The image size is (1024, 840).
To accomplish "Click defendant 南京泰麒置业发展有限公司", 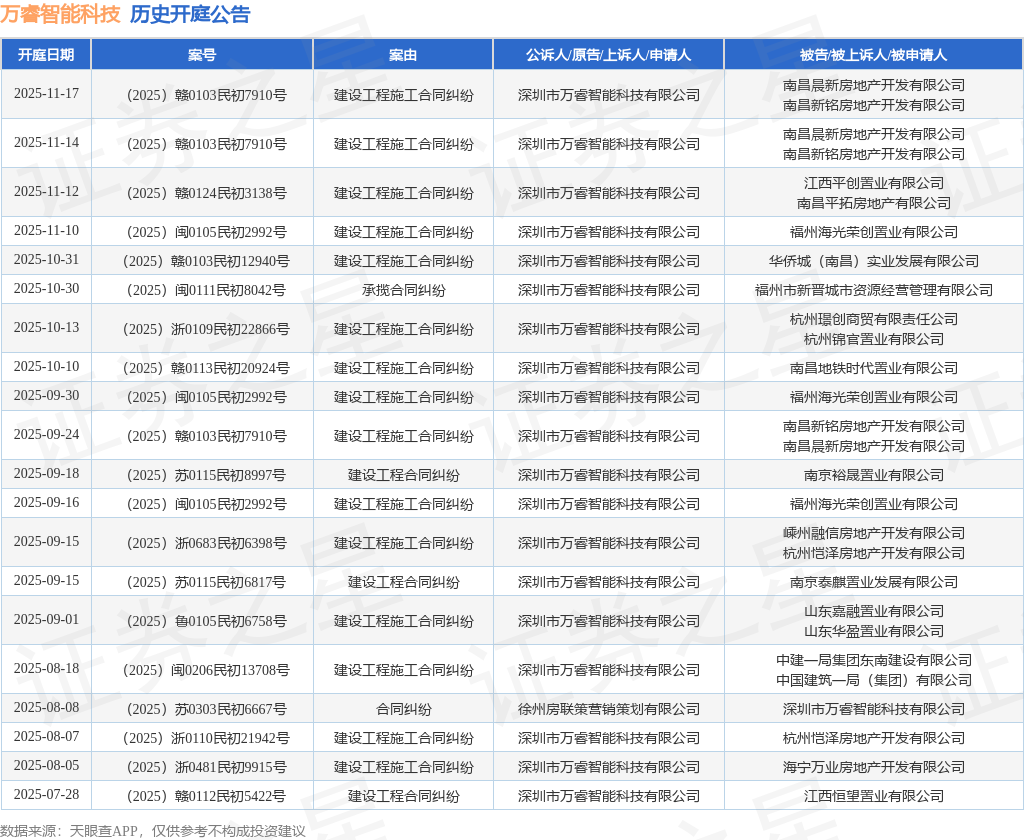I will [874, 583].
